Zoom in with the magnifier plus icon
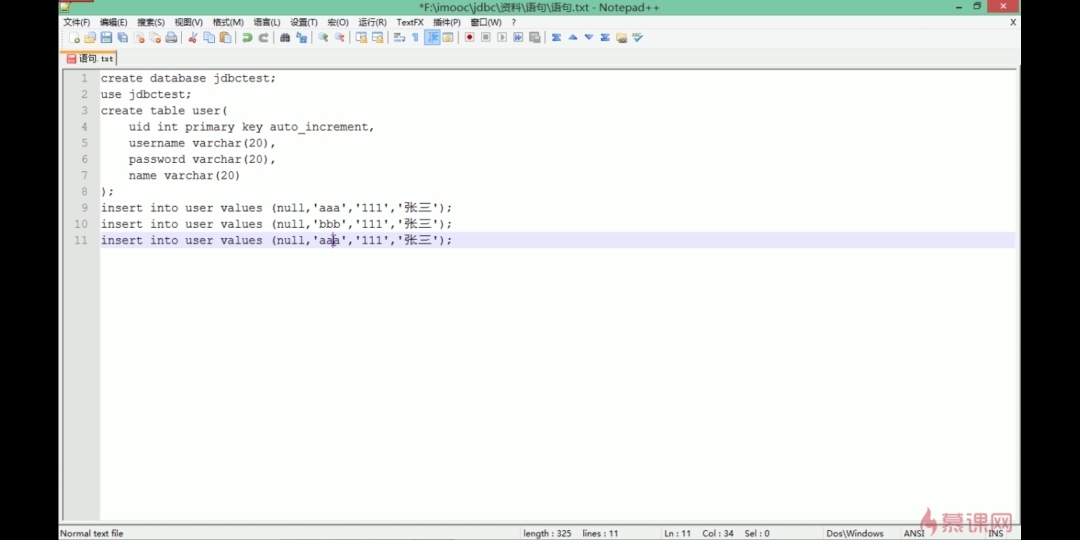The height and width of the screenshot is (540, 1080). 322,37
